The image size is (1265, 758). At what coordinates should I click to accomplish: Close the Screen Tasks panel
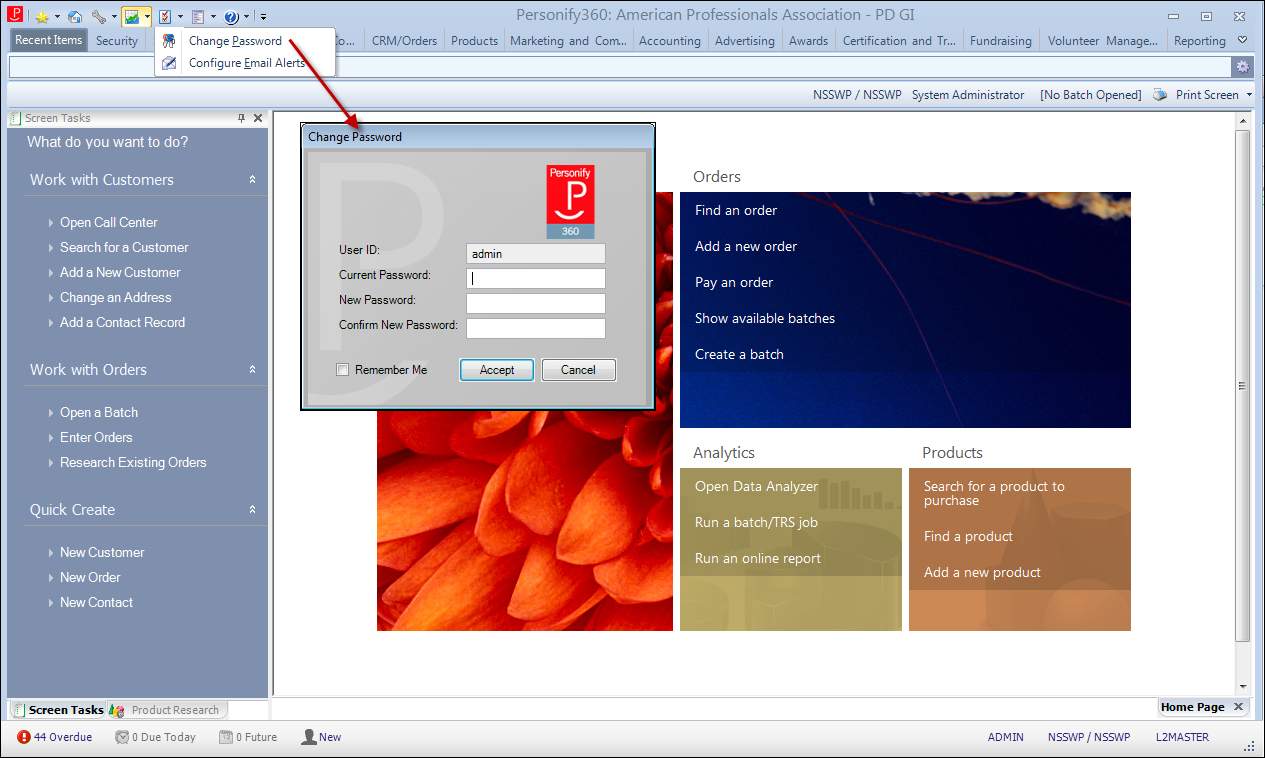258,118
